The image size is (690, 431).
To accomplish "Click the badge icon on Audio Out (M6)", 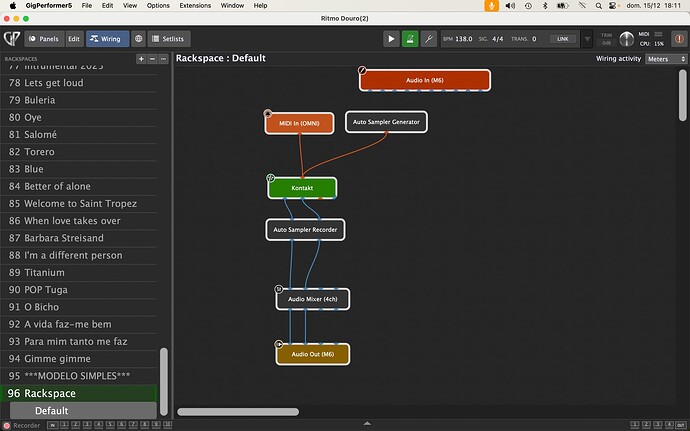I will click(x=279, y=344).
